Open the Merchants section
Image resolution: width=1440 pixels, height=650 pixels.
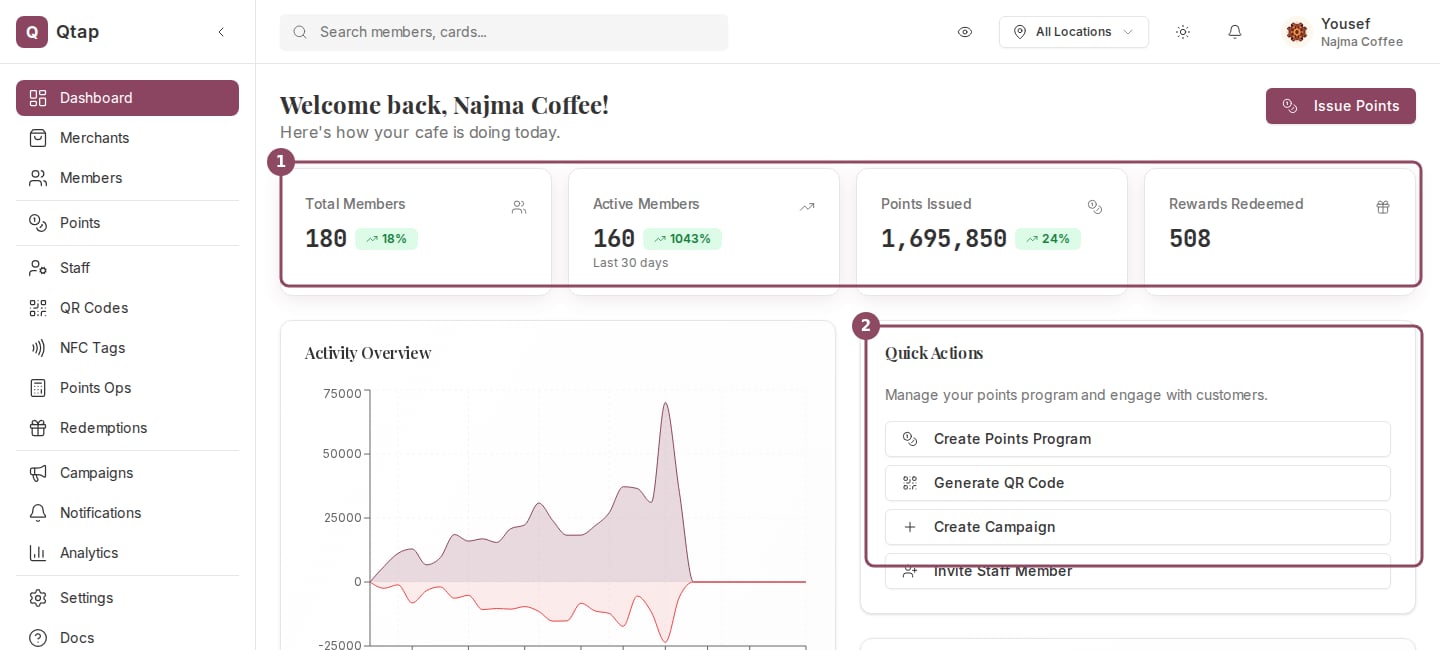pyautogui.click(x=127, y=138)
